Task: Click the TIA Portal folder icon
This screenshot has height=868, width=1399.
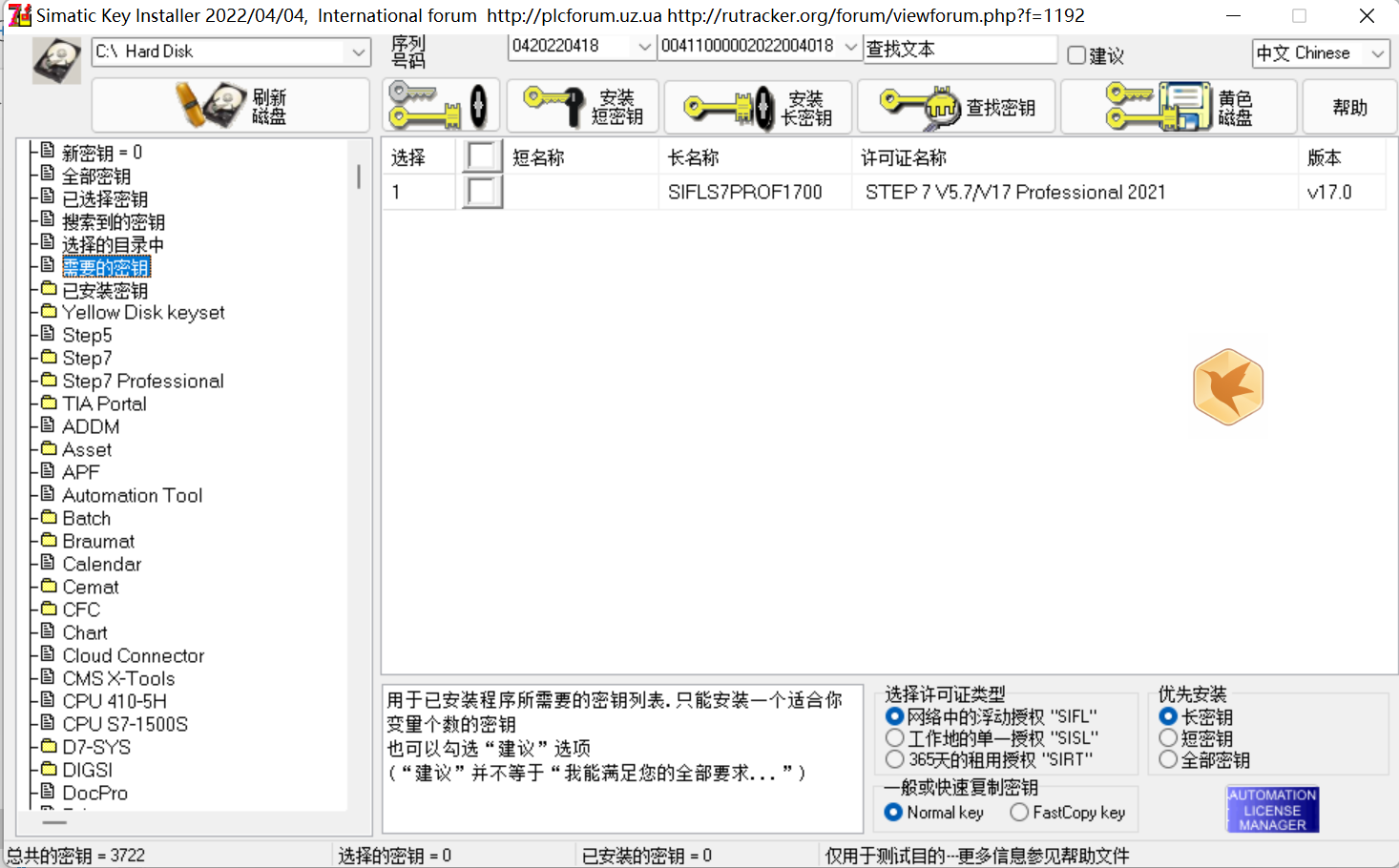Action: pos(49,403)
